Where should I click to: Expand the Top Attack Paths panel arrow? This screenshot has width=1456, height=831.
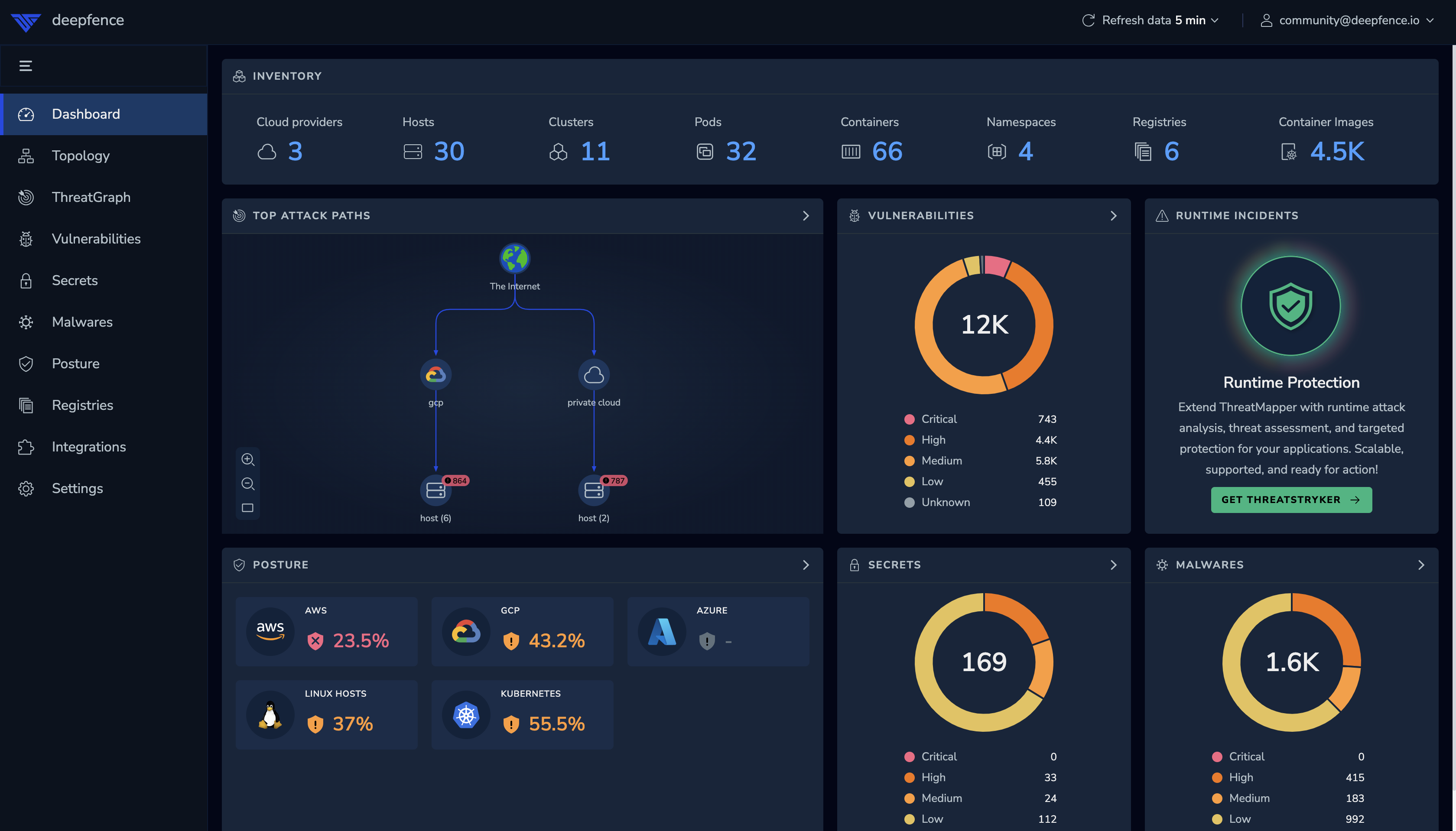pos(805,216)
